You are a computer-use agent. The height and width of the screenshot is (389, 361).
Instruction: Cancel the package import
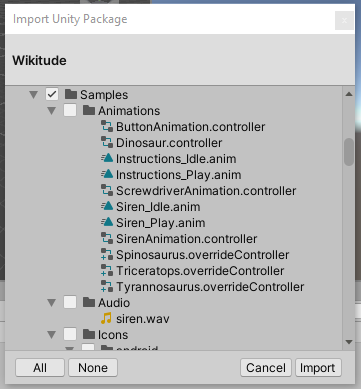(x=266, y=368)
